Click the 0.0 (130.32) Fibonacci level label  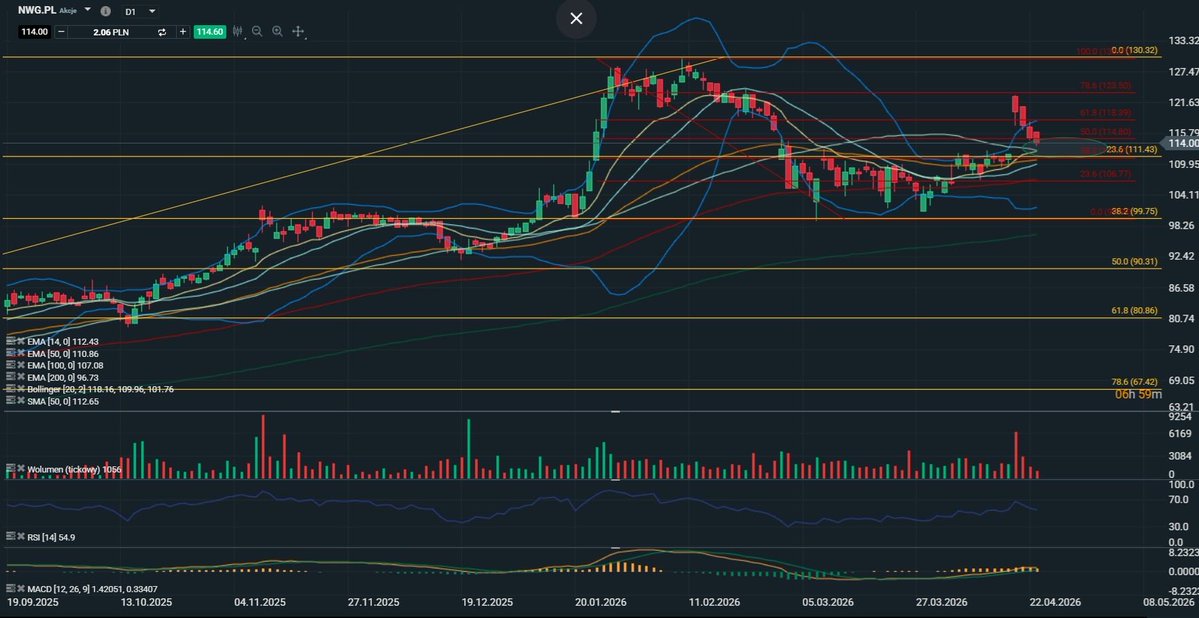1135,50
